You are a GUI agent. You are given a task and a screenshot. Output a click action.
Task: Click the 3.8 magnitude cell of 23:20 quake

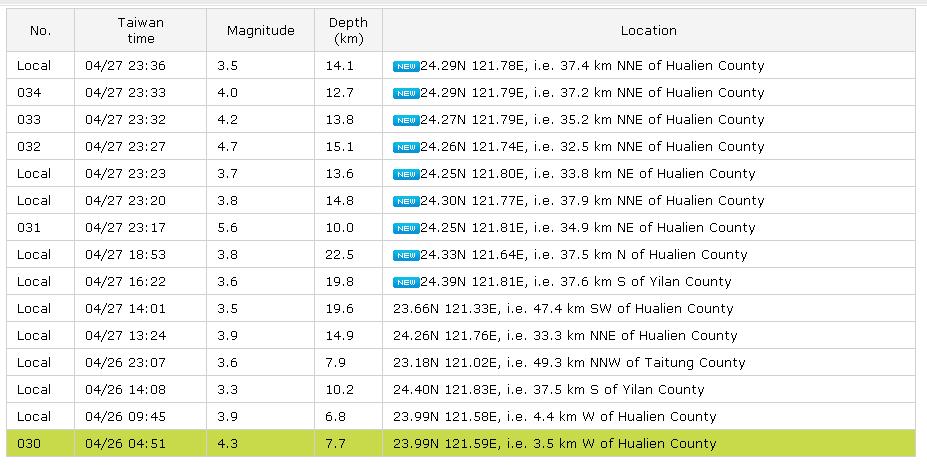coord(228,201)
